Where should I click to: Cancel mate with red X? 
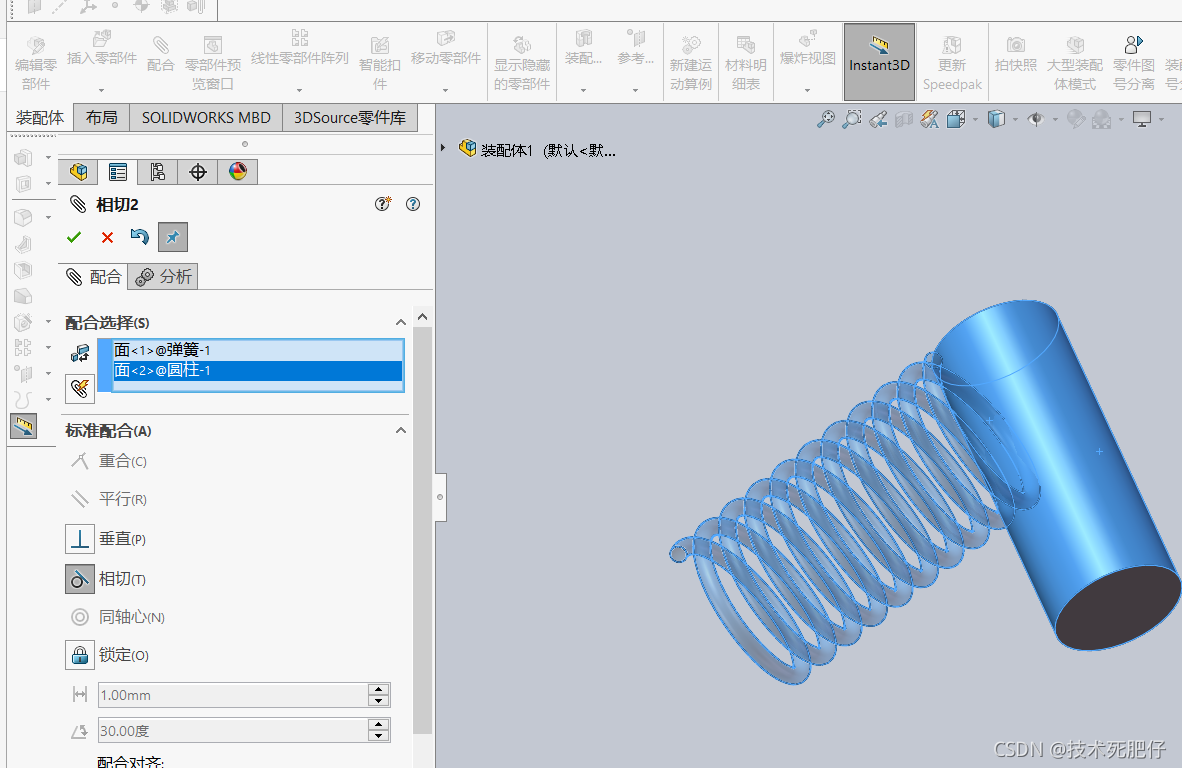coord(107,238)
